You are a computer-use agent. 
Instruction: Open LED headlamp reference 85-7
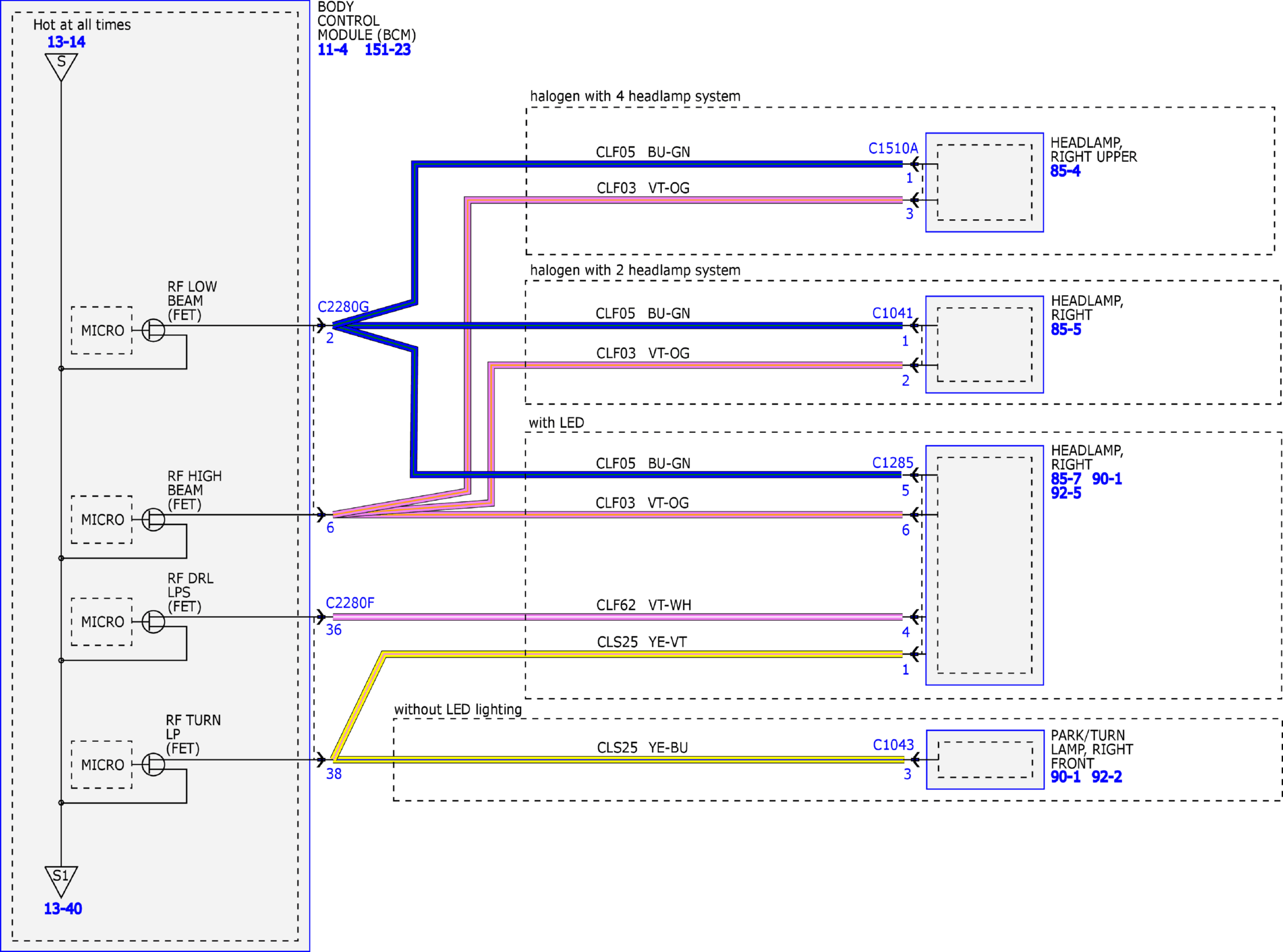(x=1066, y=479)
